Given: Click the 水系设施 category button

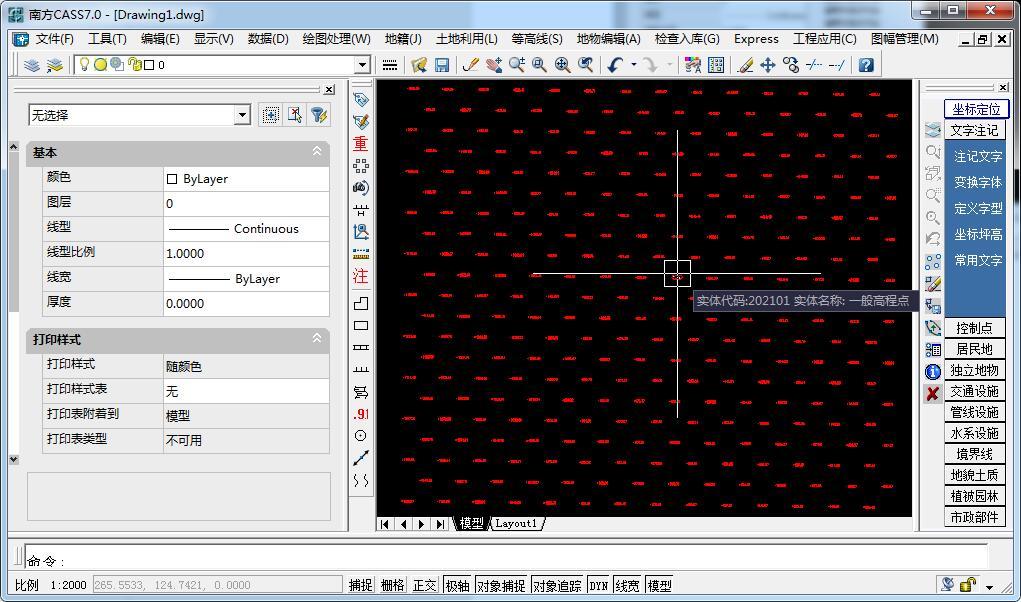Looking at the screenshot, I should coord(974,433).
